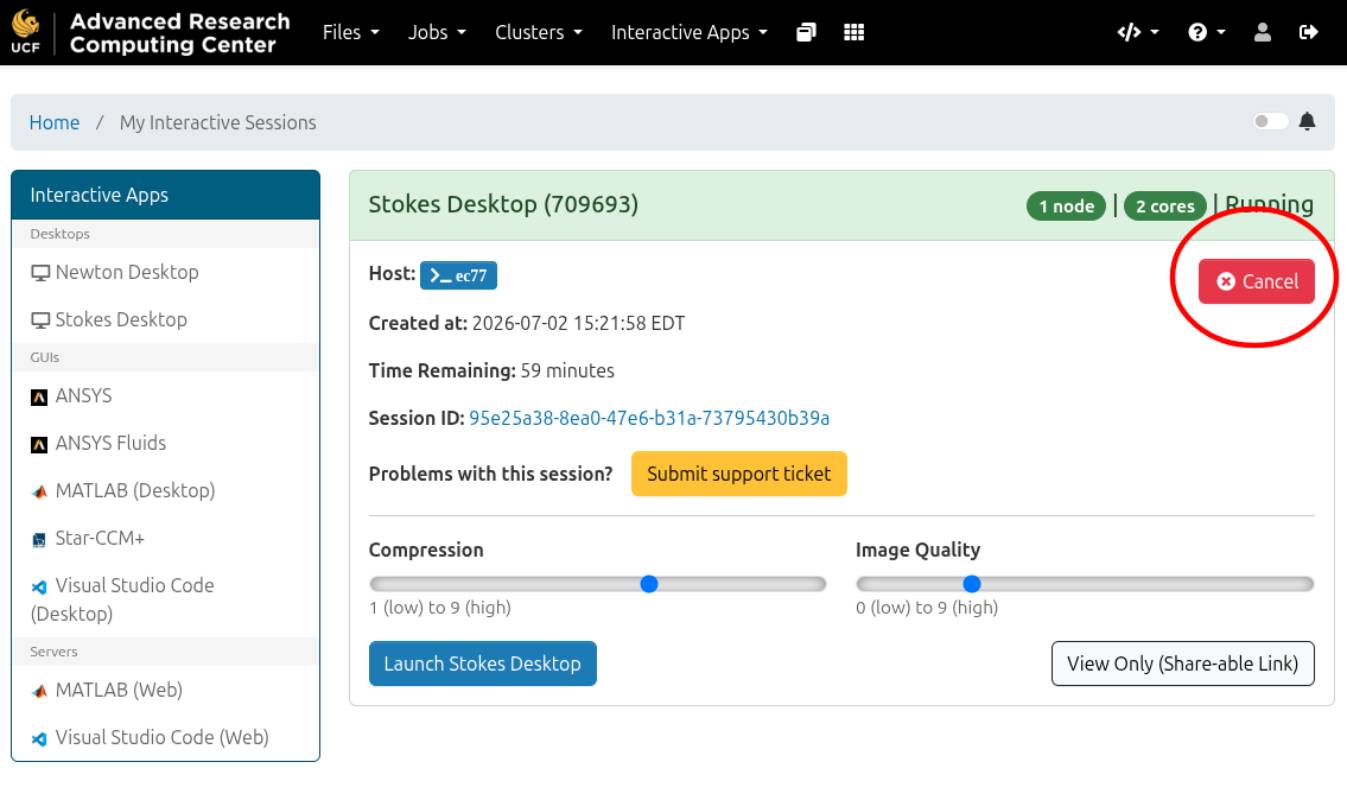The image size is (1347, 800).
Task: Open Star-CCM+ from the sidebar
Action: point(165,538)
